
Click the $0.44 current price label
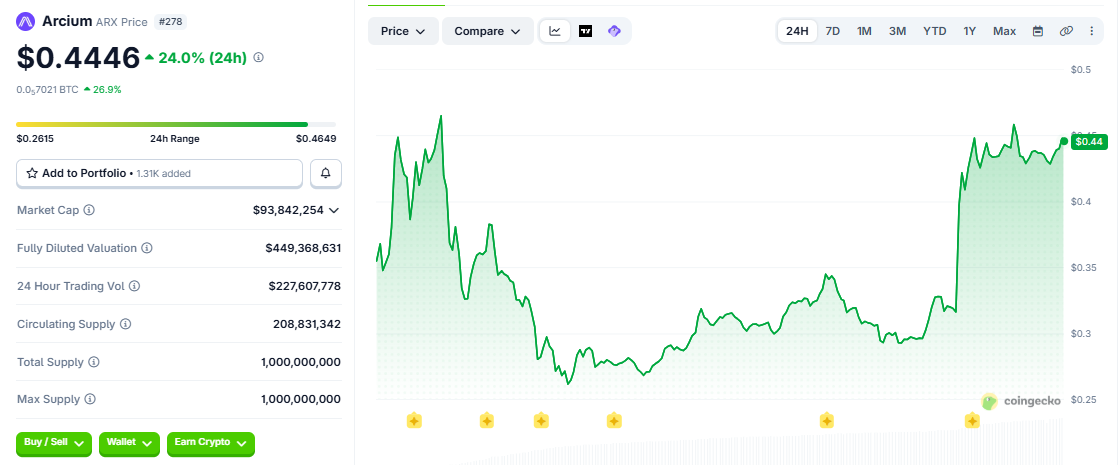1088,141
